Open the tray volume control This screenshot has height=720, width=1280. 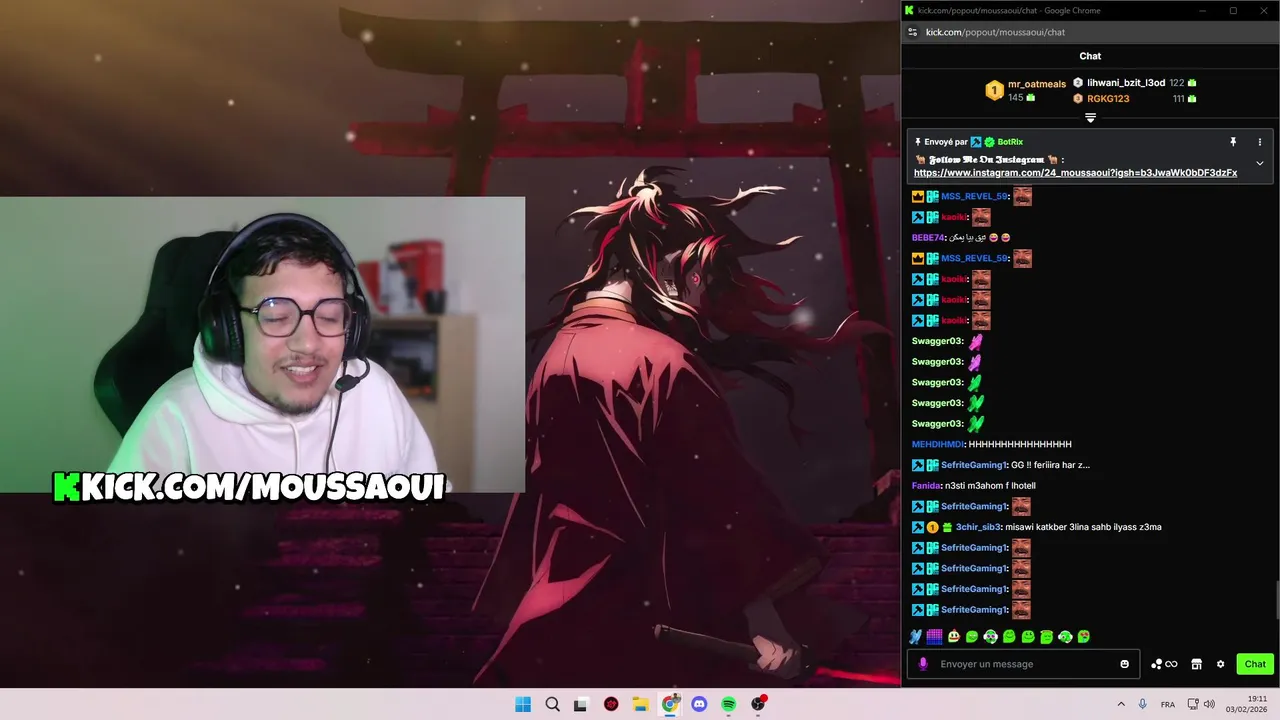point(1209,704)
